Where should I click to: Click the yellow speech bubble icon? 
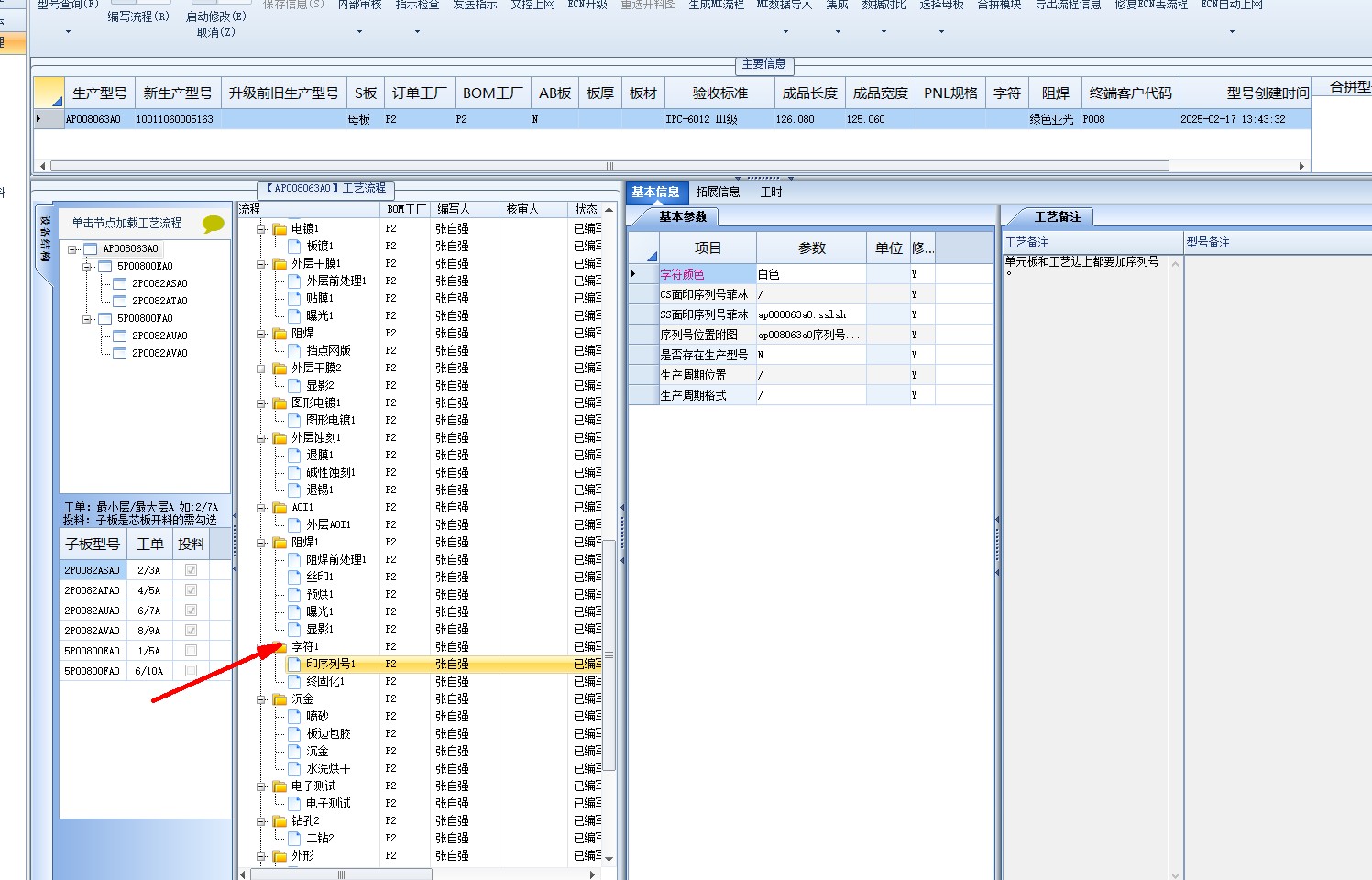click(213, 224)
